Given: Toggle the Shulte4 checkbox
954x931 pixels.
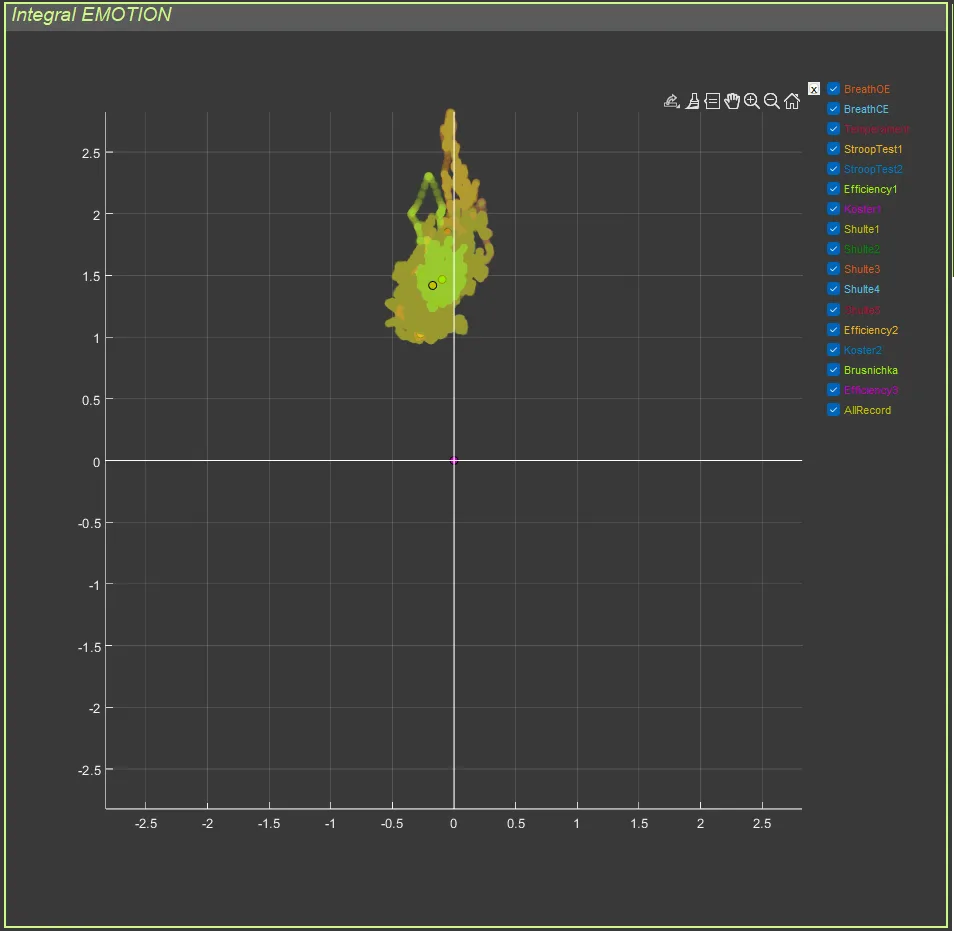Looking at the screenshot, I should click(834, 289).
